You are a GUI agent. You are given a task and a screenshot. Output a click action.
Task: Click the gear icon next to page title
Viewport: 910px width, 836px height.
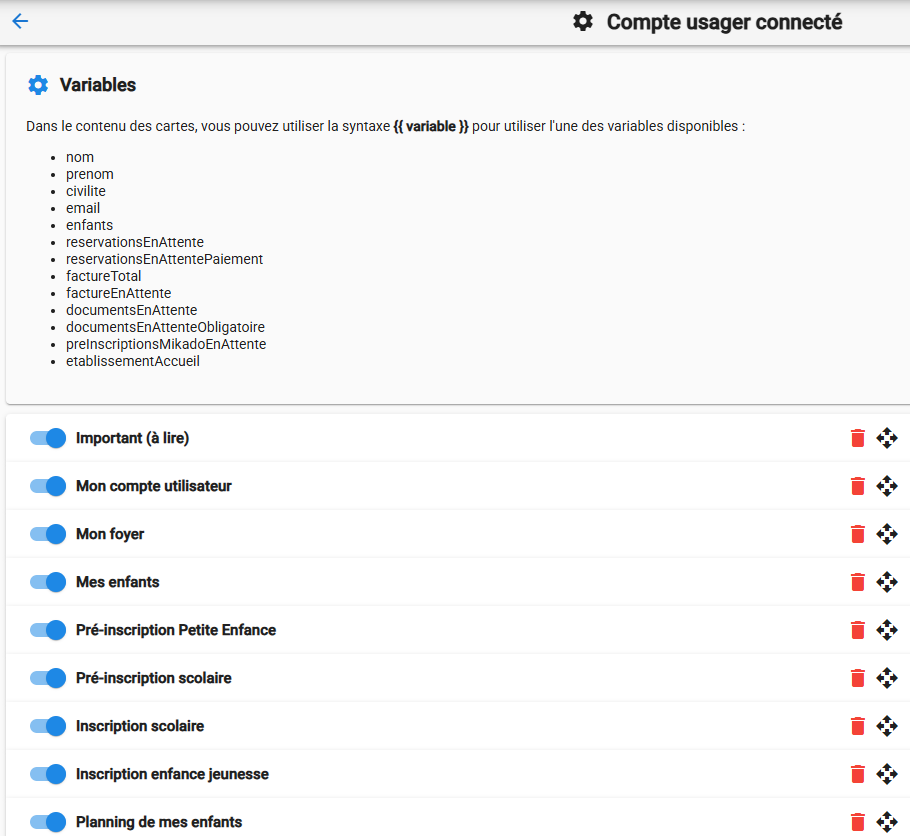[583, 22]
